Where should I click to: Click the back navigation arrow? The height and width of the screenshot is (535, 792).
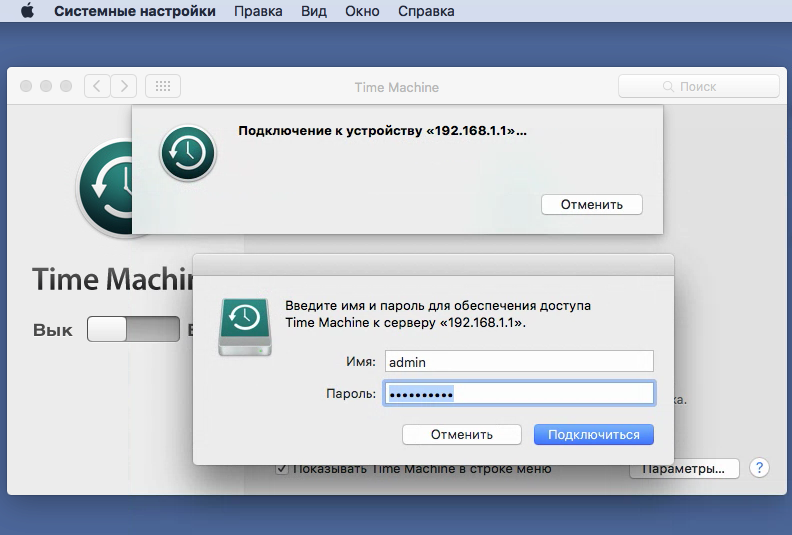point(97,86)
